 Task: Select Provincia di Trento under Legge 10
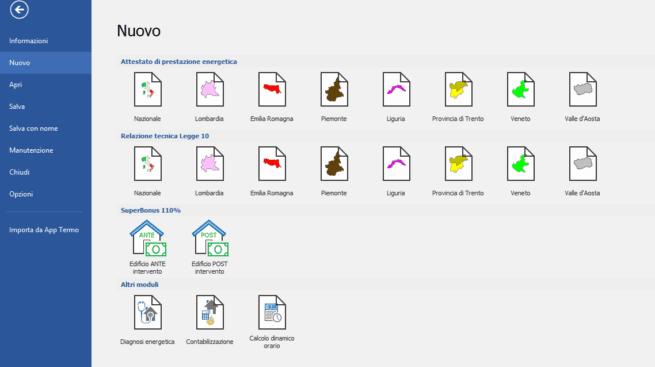(458, 171)
